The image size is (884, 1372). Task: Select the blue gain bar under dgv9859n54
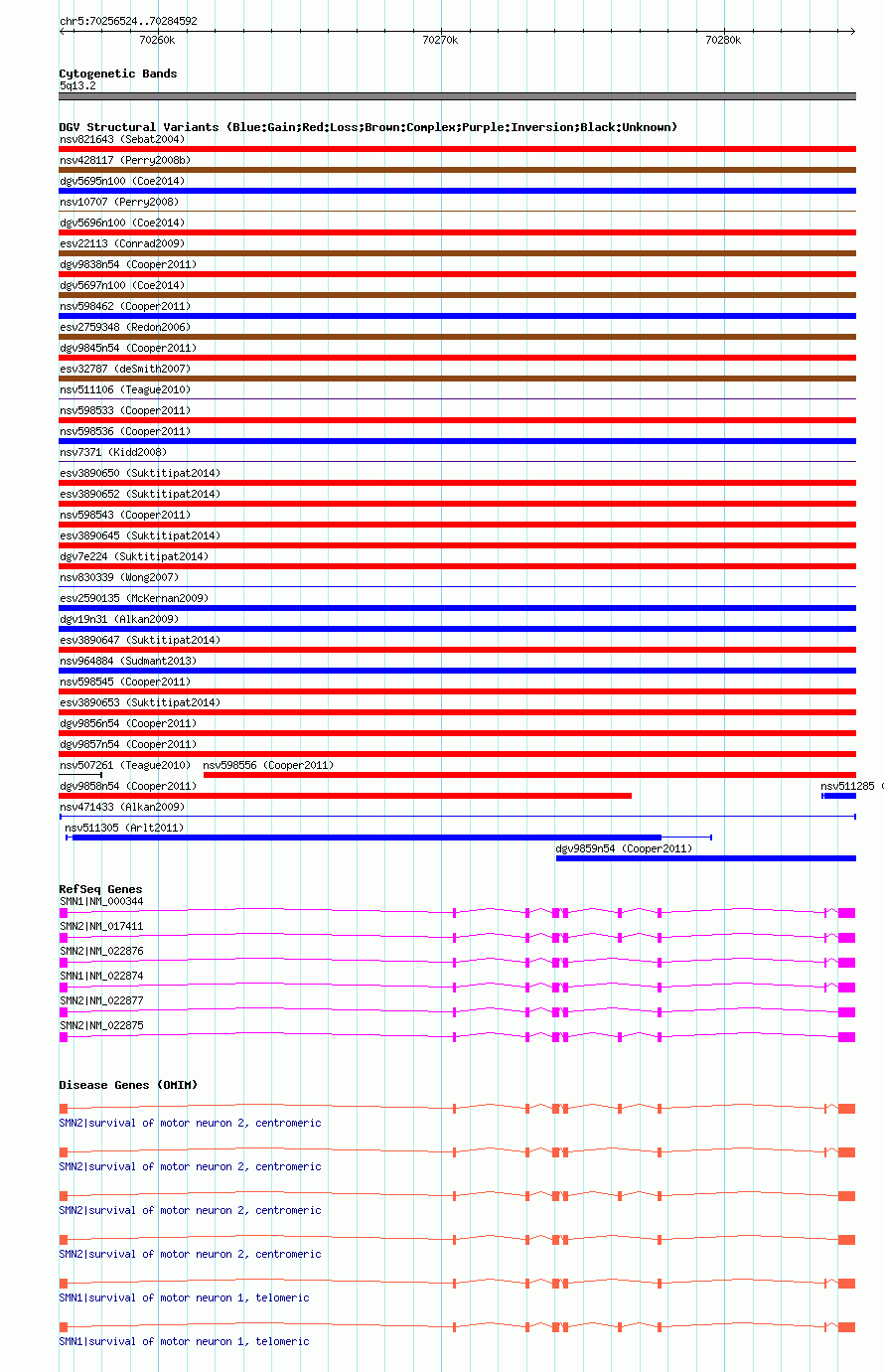point(706,858)
